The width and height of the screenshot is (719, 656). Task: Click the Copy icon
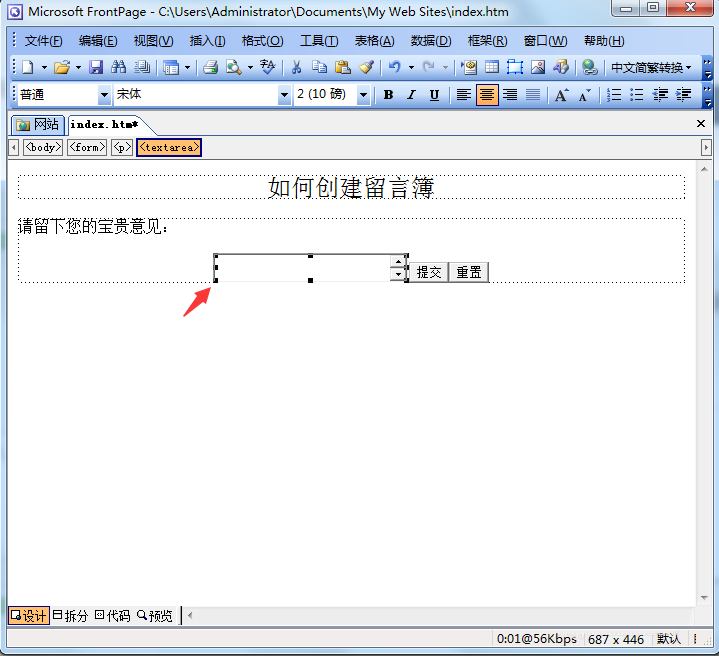pos(320,67)
